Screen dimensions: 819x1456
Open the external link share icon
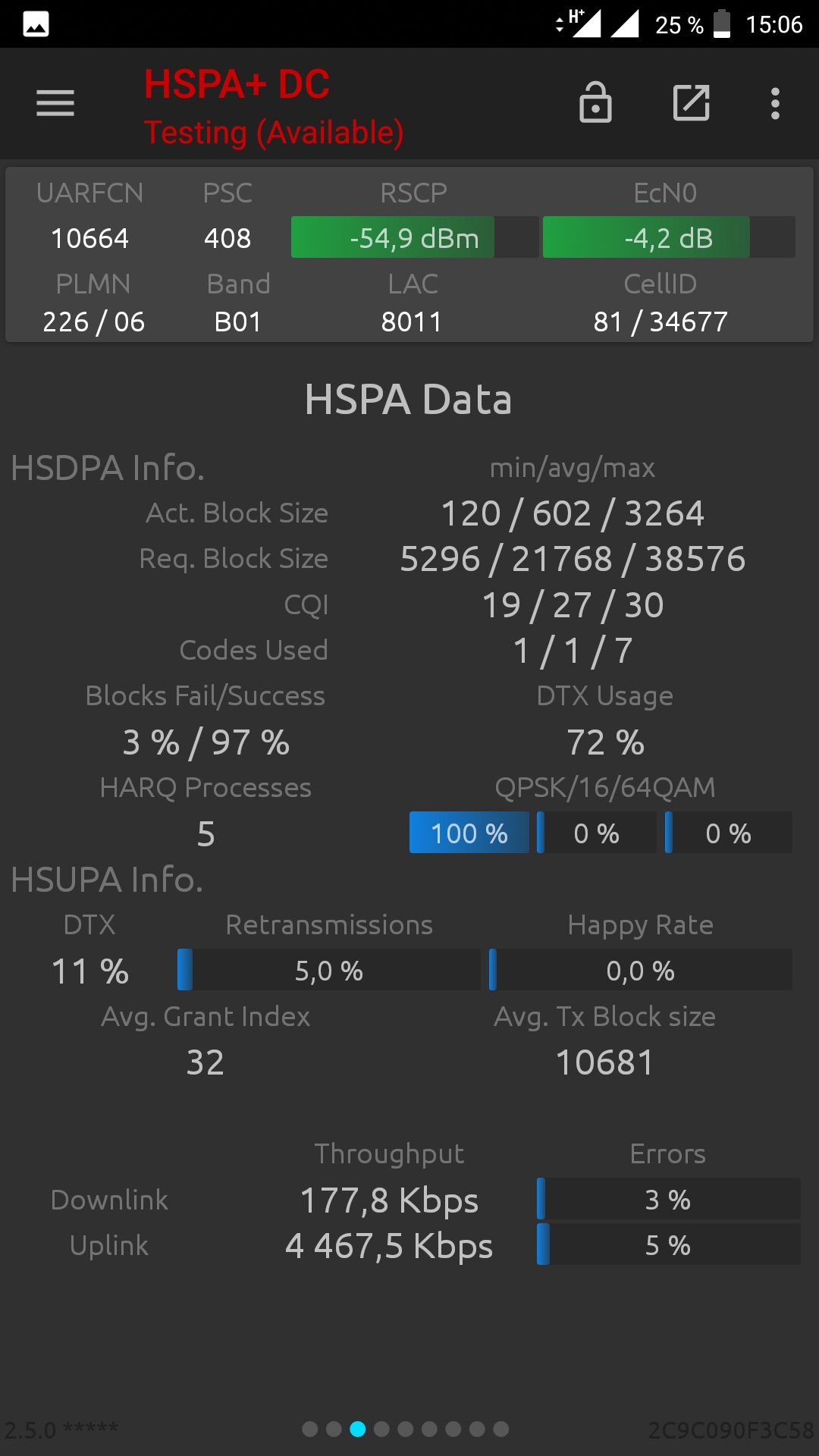tap(692, 103)
